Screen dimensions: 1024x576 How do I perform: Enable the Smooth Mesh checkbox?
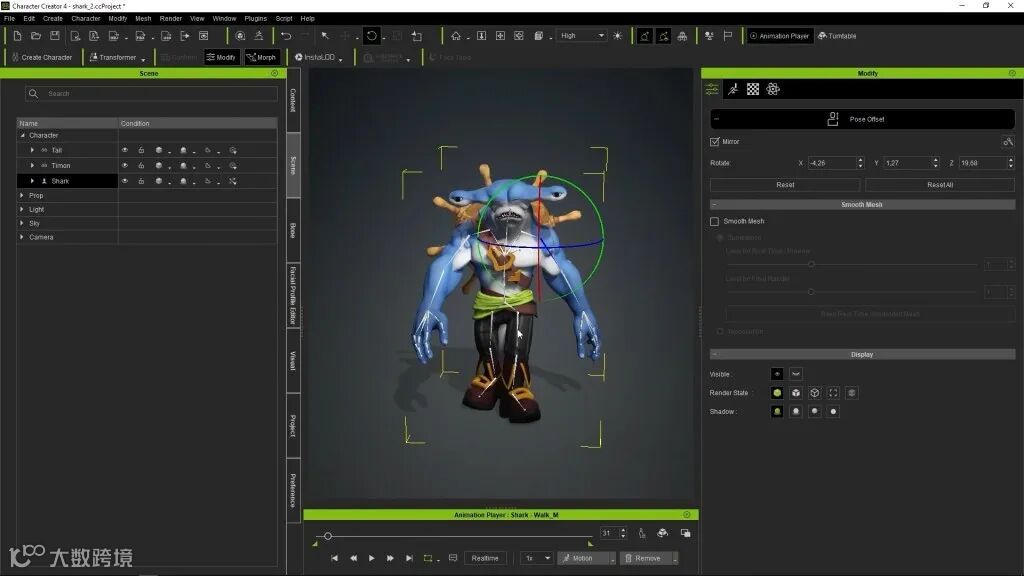point(714,221)
